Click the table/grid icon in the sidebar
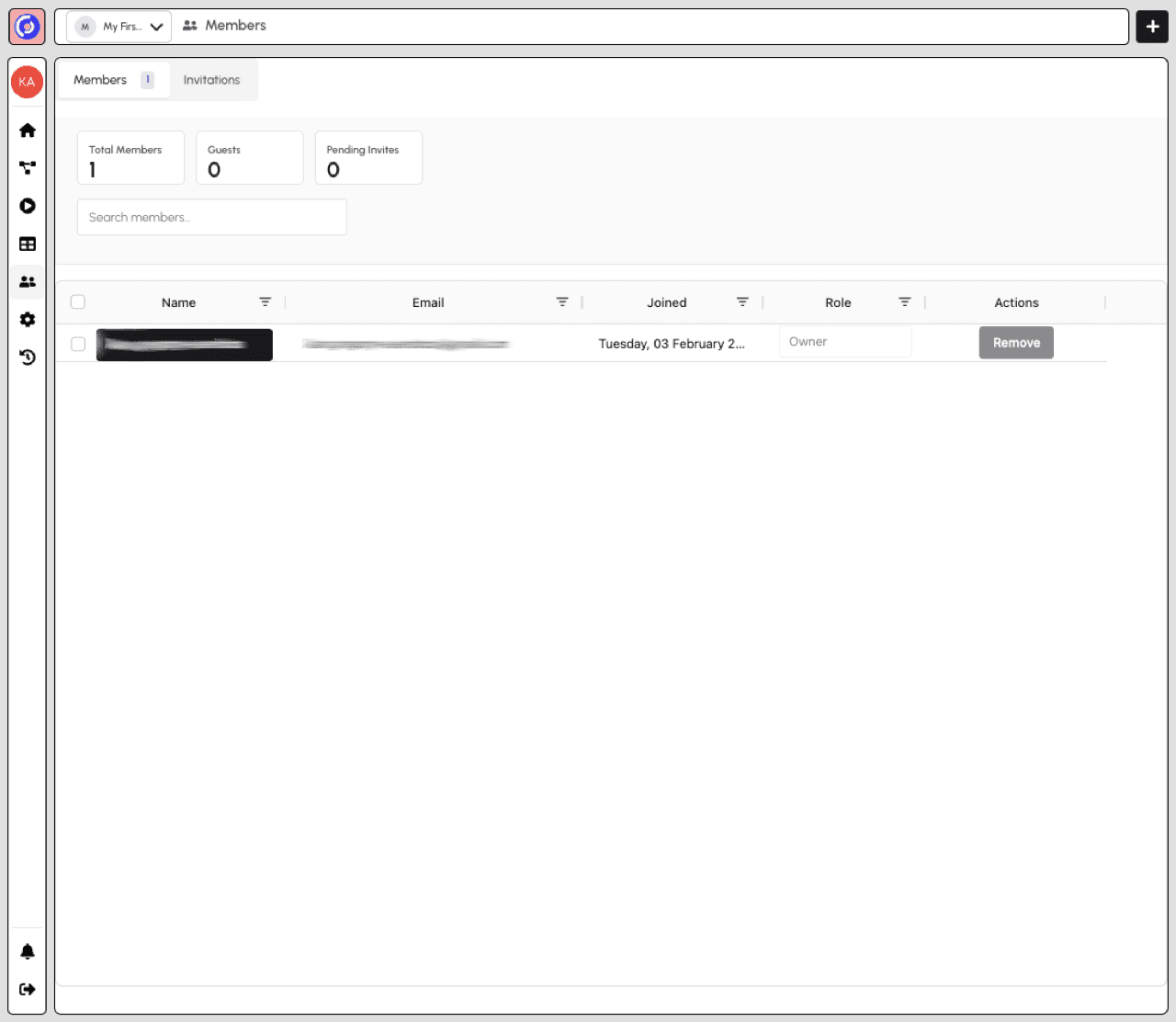This screenshot has width=1176, height=1022. 28,244
